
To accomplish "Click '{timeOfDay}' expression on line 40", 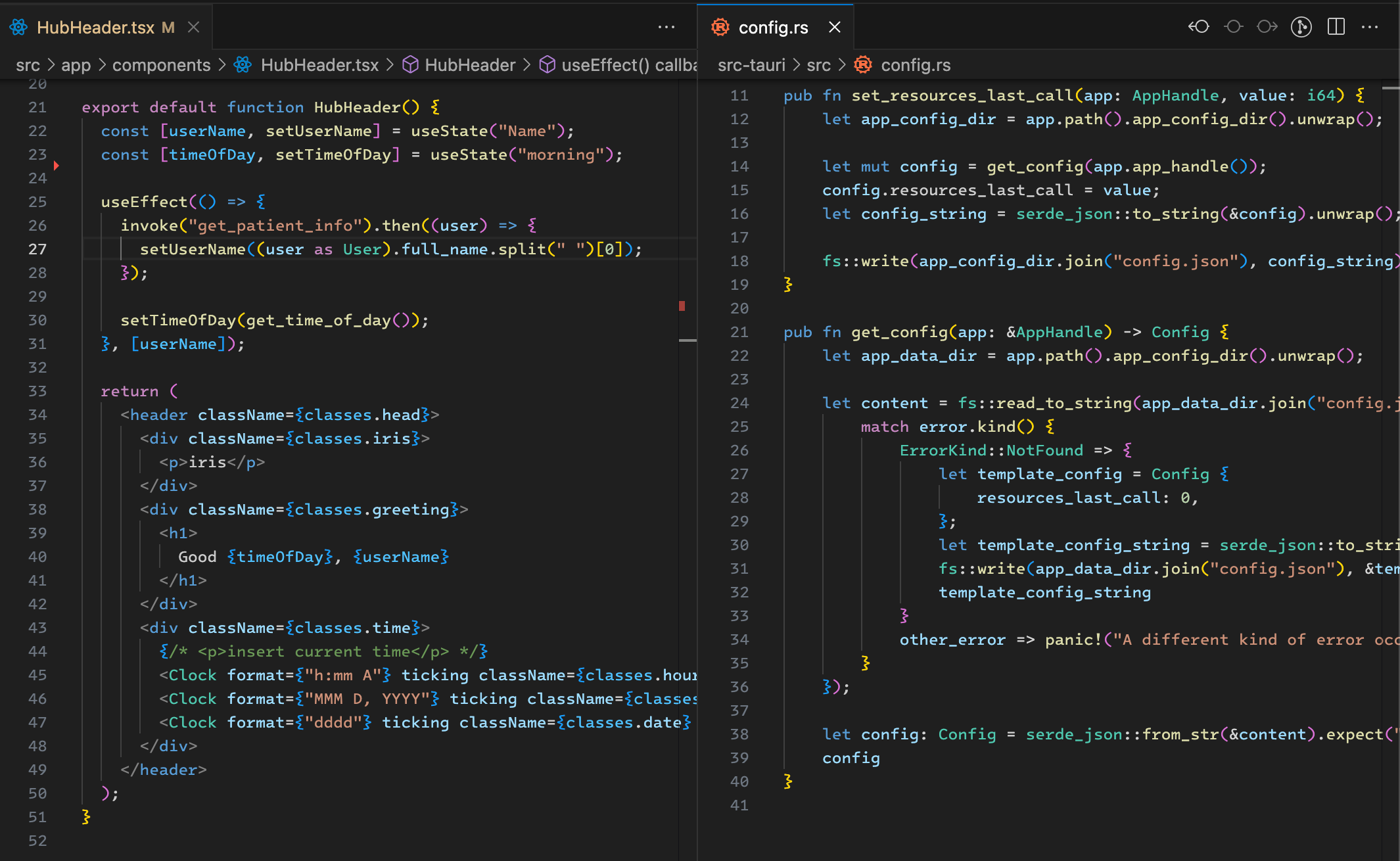I will click(280, 557).
